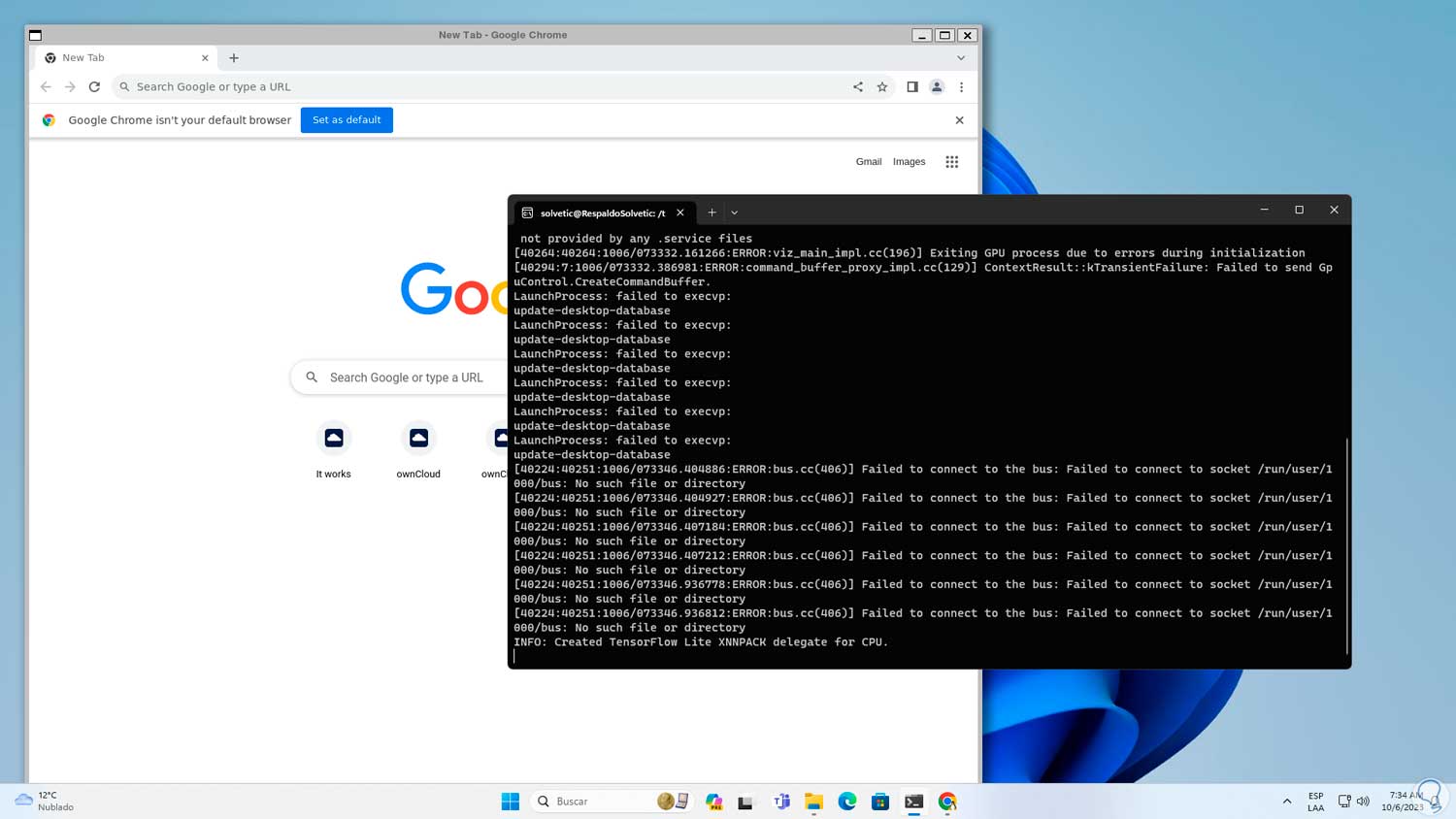Close the solvetic@RespaldoSolvetic terminal tab
The image size is (1456, 819).
point(680,213)
